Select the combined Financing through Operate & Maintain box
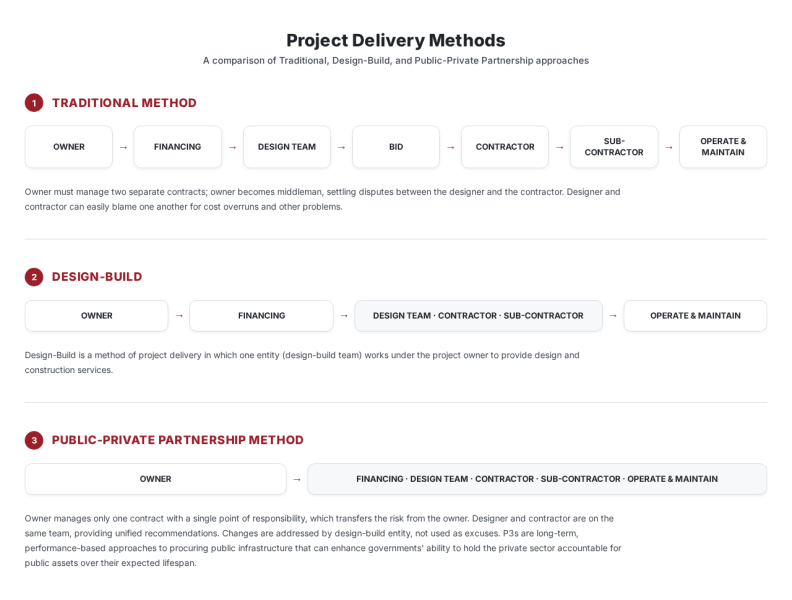The width and height of the screenshot is (792, 600). tap(537, 479)
